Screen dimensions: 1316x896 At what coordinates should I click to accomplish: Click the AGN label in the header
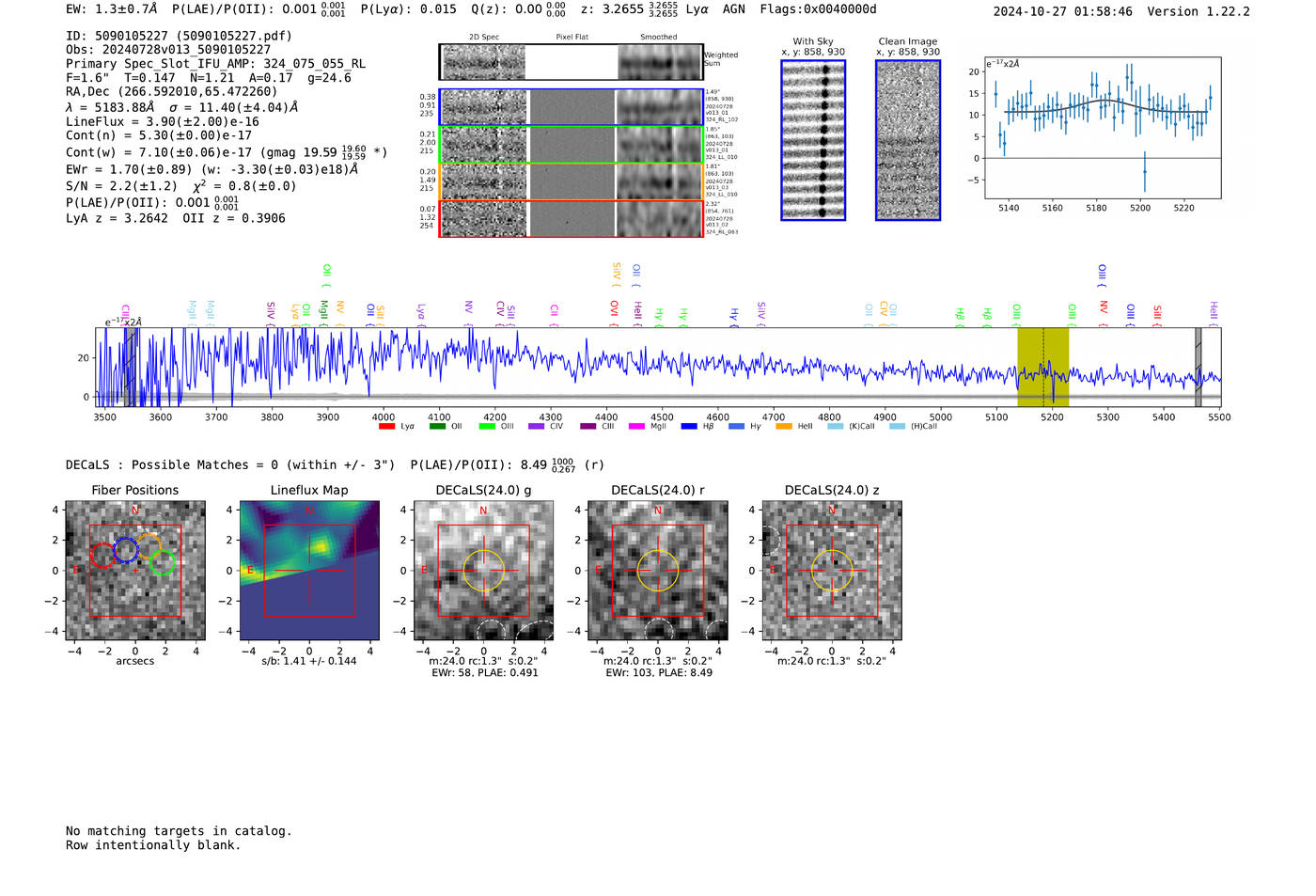(x=733, y=9)
